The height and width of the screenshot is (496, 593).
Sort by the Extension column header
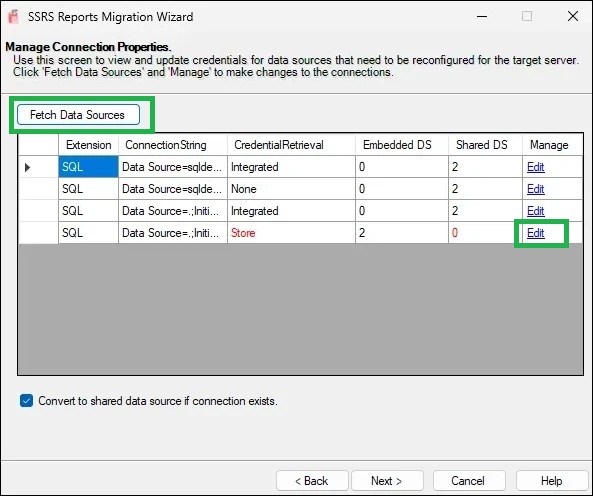click(88, 145)
